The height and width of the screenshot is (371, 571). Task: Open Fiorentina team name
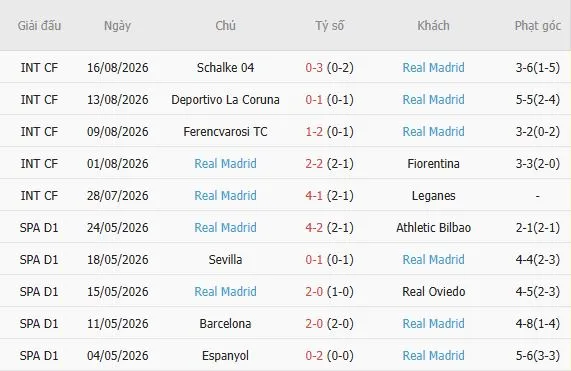click(x=433, y=164)
